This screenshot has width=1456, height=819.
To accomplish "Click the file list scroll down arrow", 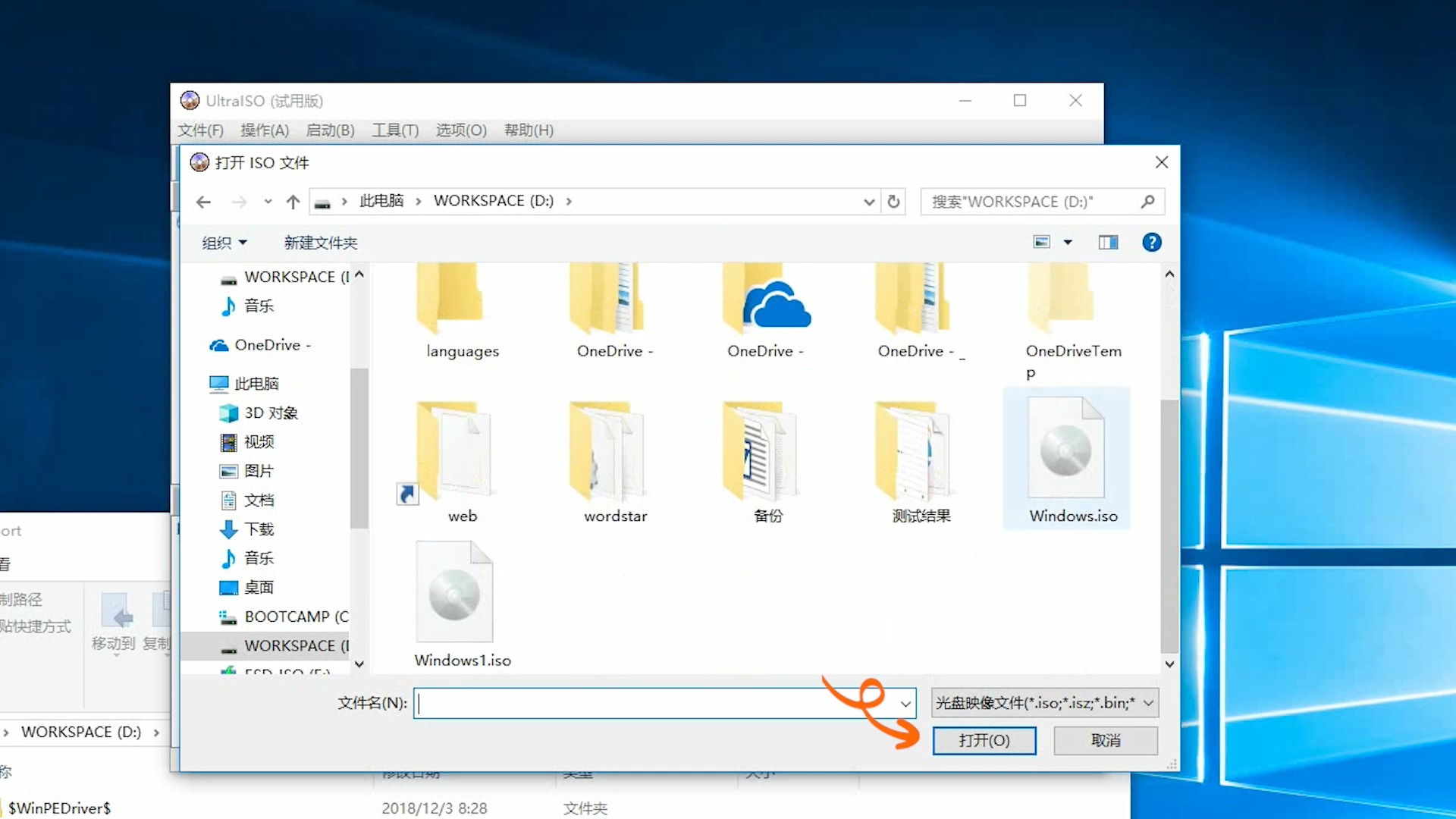I will tap(1169, 664).
